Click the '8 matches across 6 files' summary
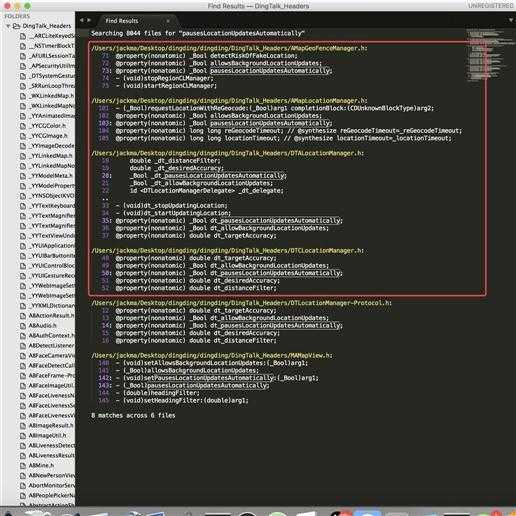This screenshot has height=516, width=516. (133, 416)
